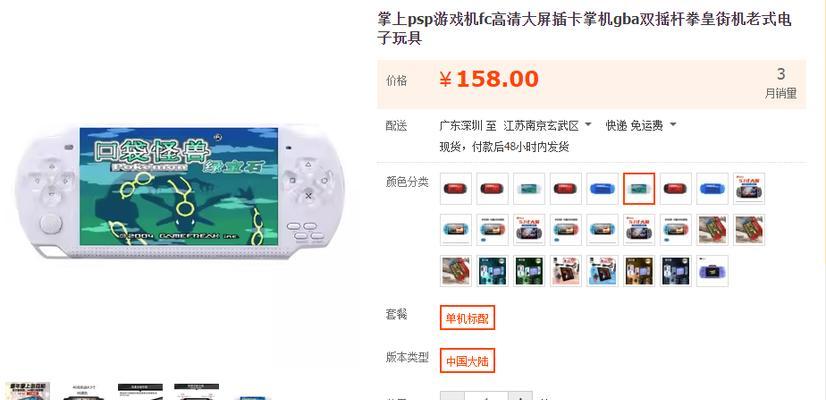Image resolution: width=826 pixels, height=400 pixels.
Task: Select first cyan console swatch in second row
Action: tap(456, 230)
